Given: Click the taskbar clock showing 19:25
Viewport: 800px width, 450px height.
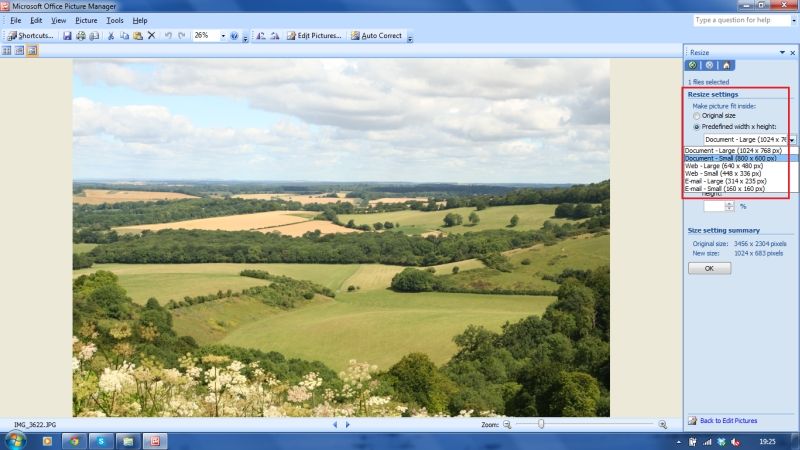Looking at the screenshot, I should pos(767,442).
